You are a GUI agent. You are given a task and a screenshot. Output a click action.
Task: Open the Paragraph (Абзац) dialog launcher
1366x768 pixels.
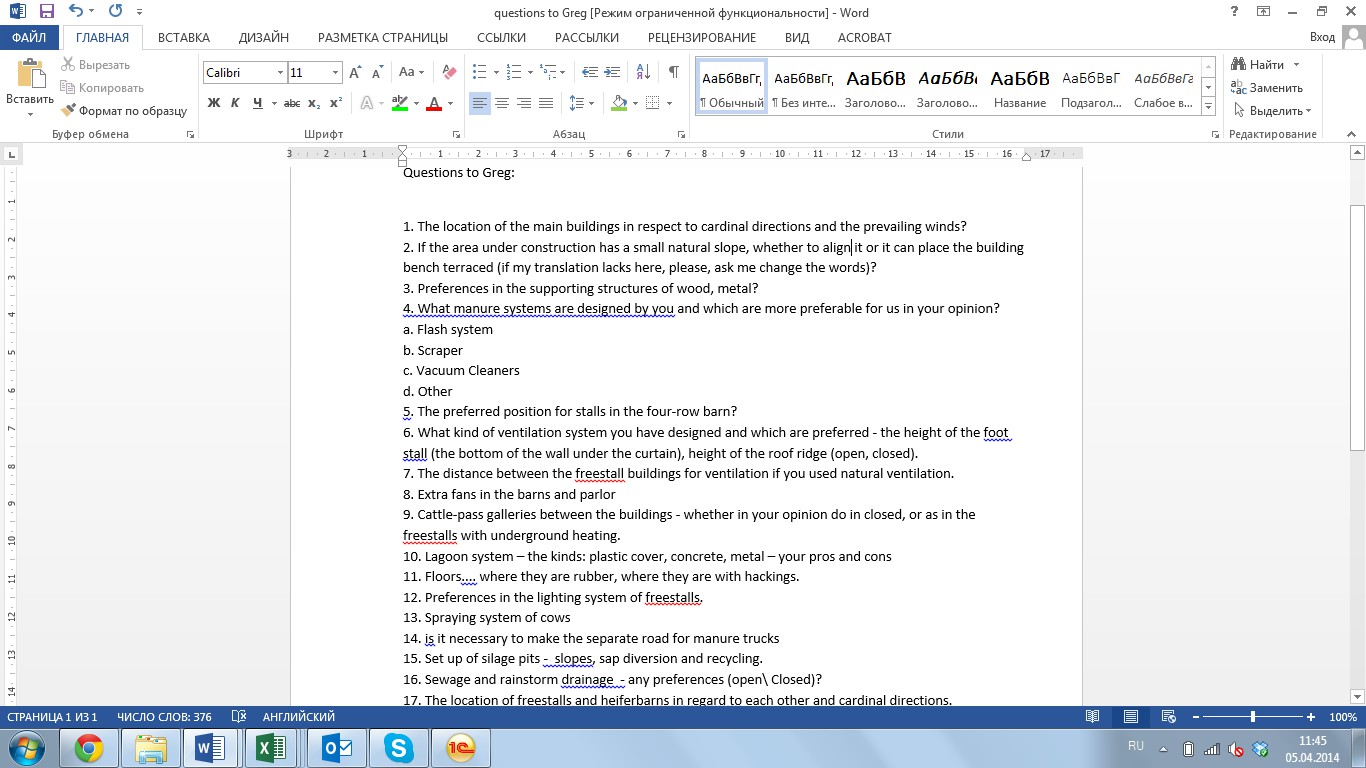683,134
